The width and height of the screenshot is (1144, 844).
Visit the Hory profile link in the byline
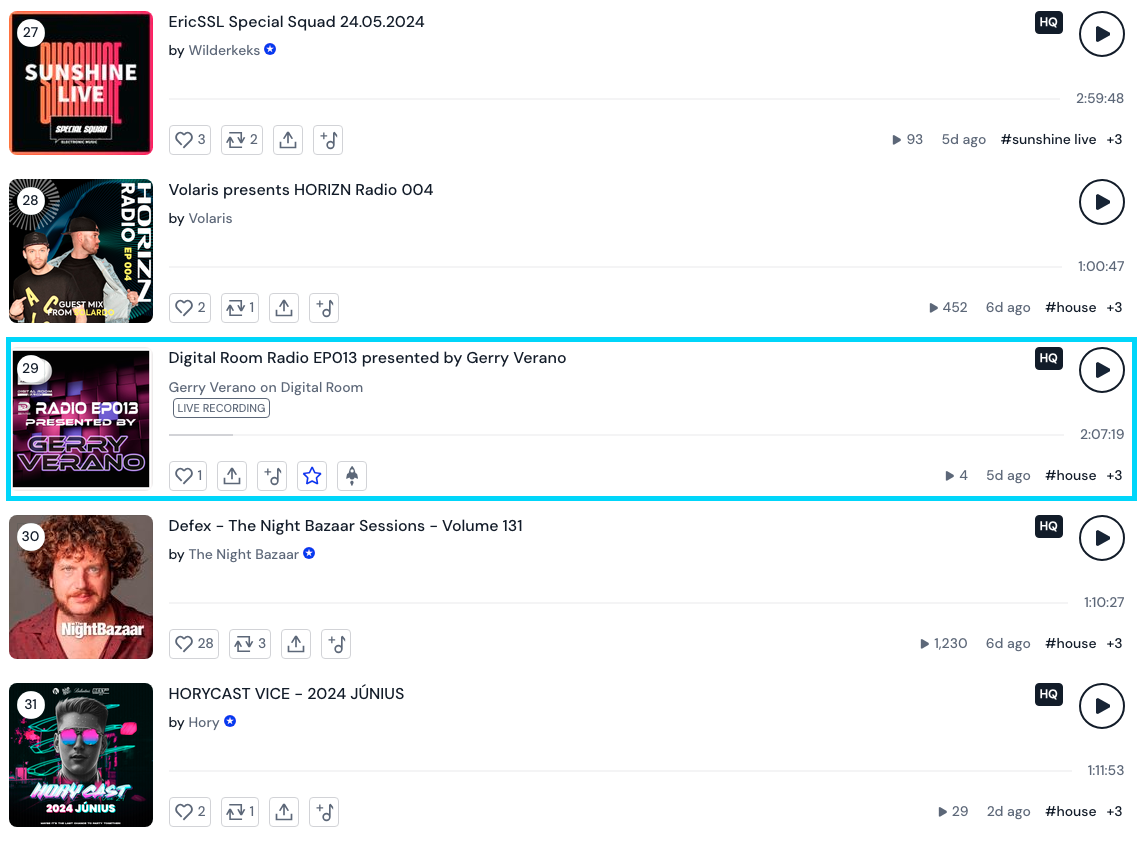204,722
